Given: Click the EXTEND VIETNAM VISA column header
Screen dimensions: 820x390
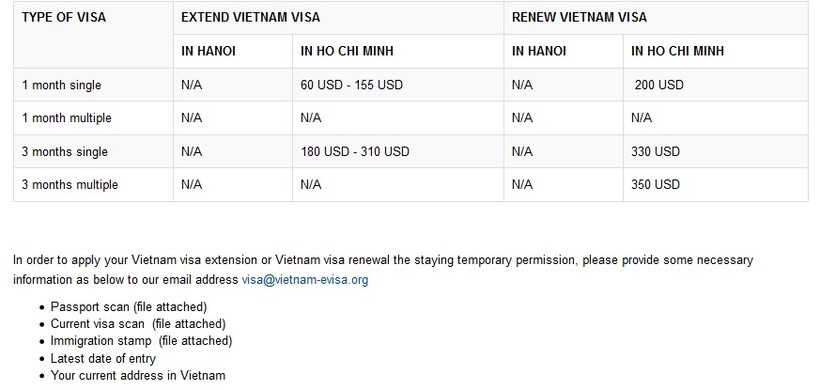Looking at the screenshot, I should [x=338, y=18].
